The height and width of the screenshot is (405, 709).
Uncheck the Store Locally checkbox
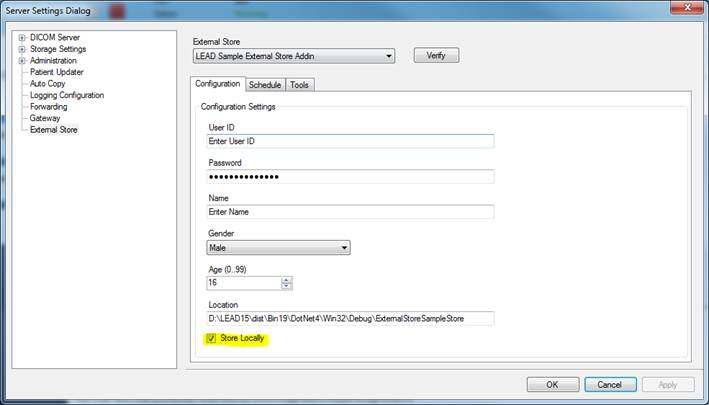click(212, 339)
